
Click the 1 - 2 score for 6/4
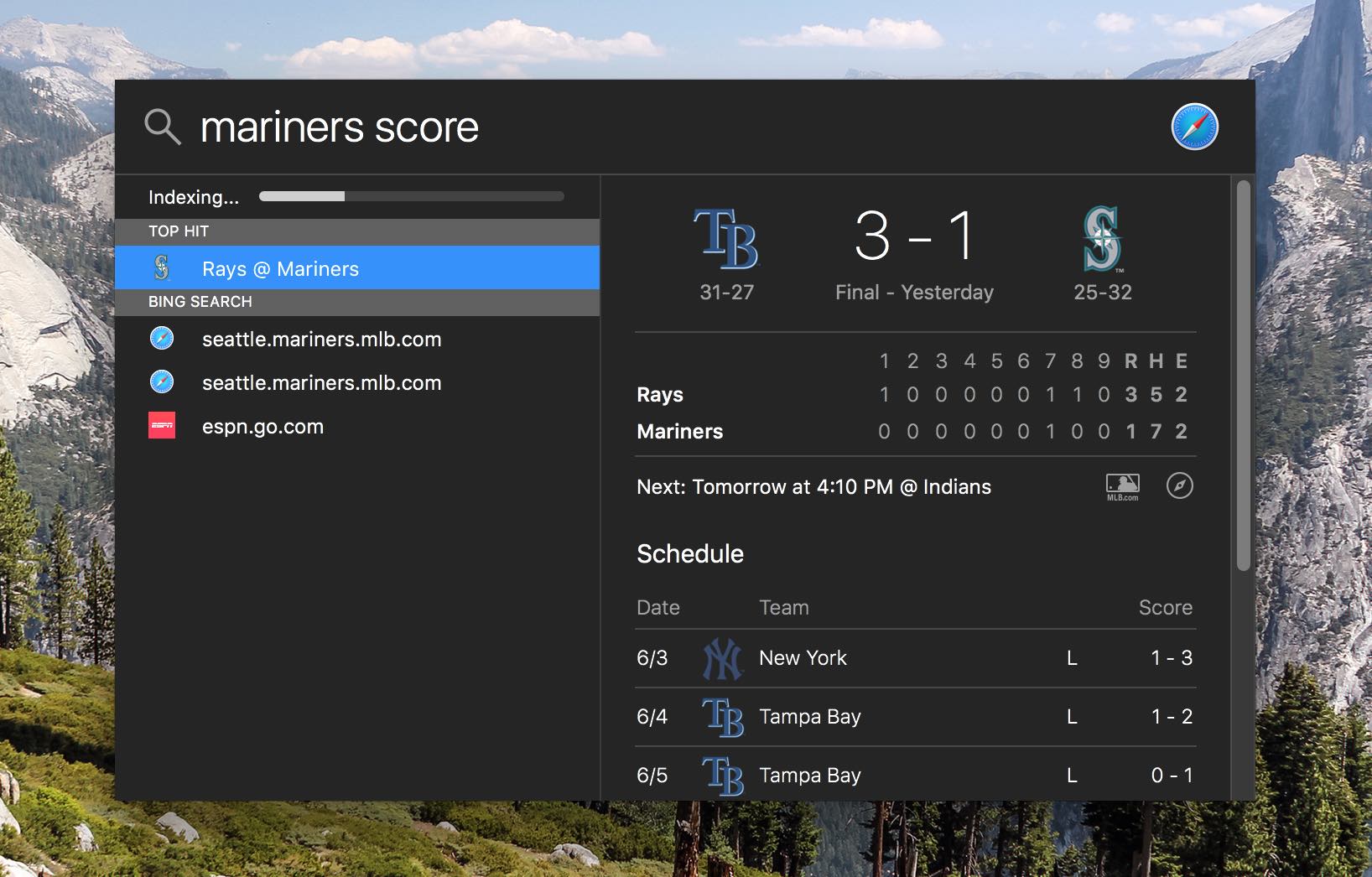(1172, 717)
